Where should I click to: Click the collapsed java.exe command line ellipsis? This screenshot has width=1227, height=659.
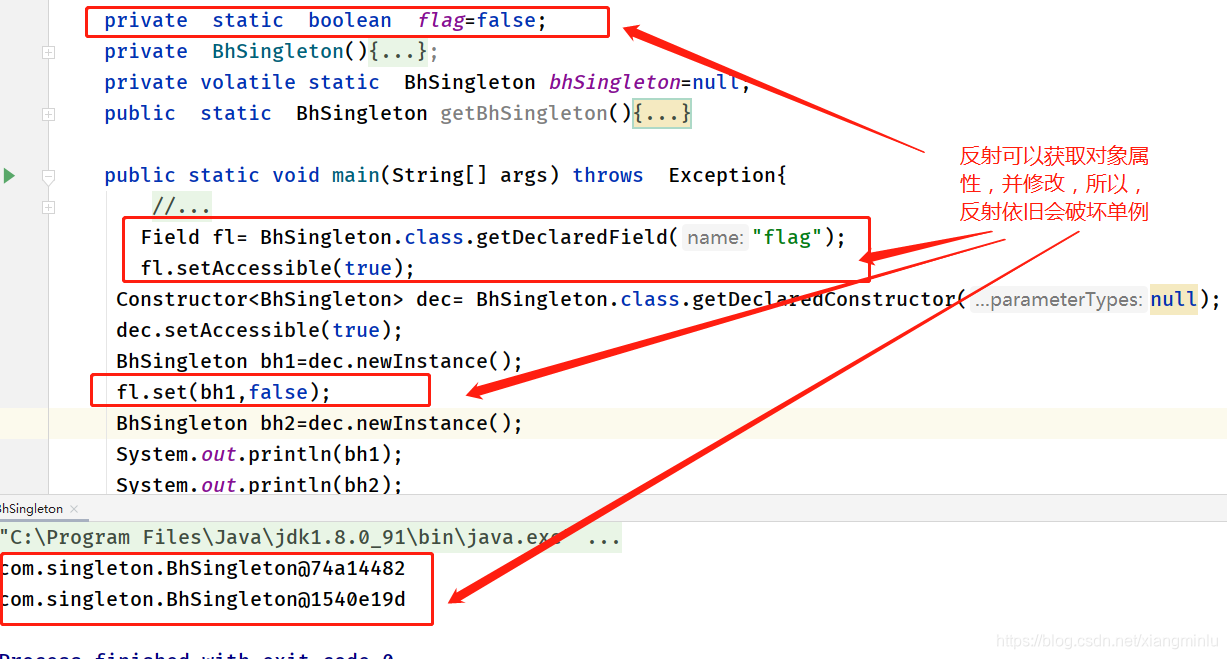coord(603,538)
